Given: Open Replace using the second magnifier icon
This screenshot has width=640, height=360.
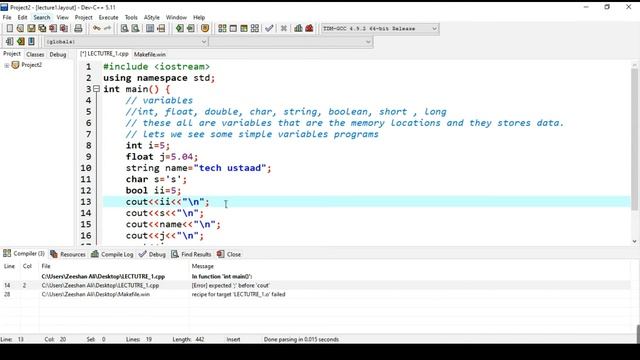Looking at the screenshot, I should pyautogui.click(x=136, y=28).
